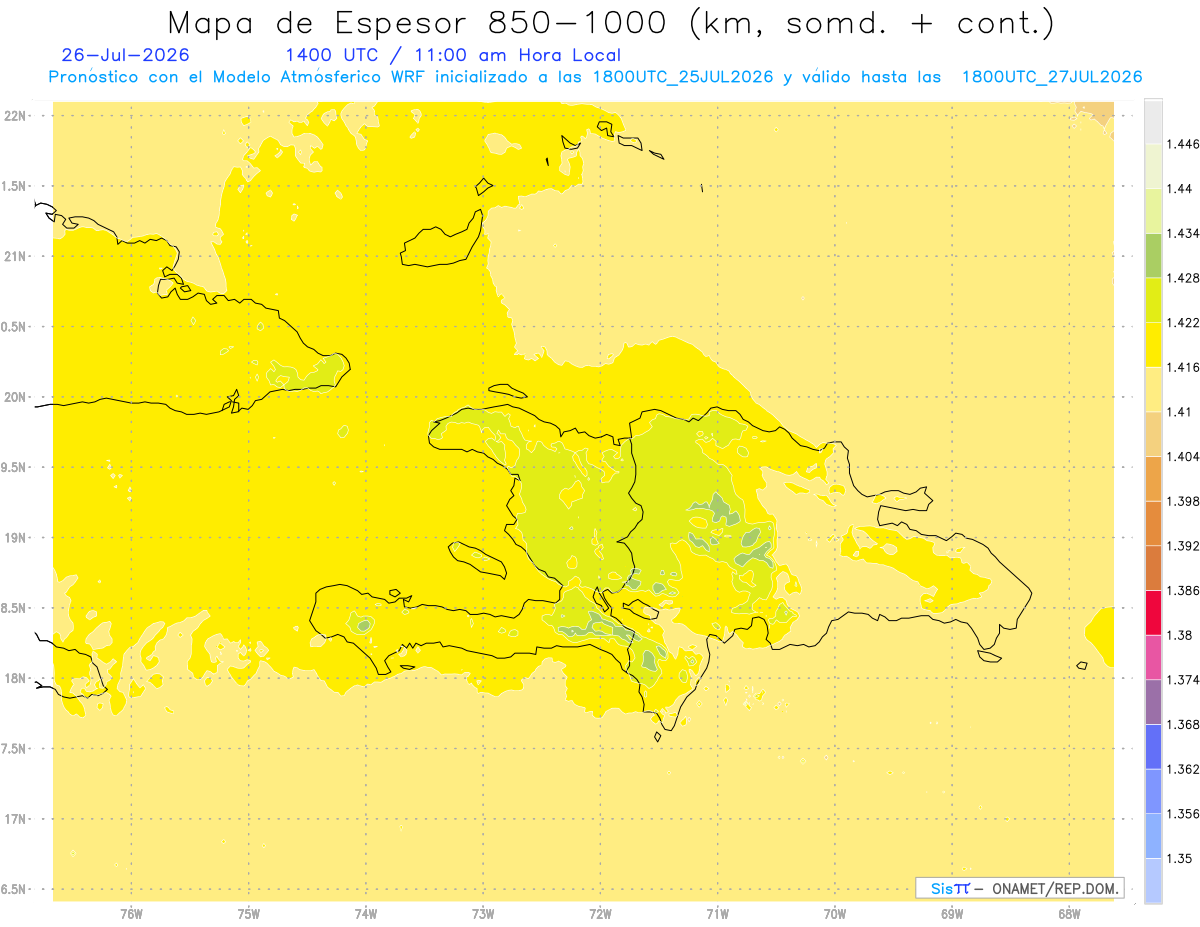Image resolution: width=1200 pixels, height=927 pixels.
Task: Pick the pink legend band 1.374–1.38
Action: tap(1153, 658)
